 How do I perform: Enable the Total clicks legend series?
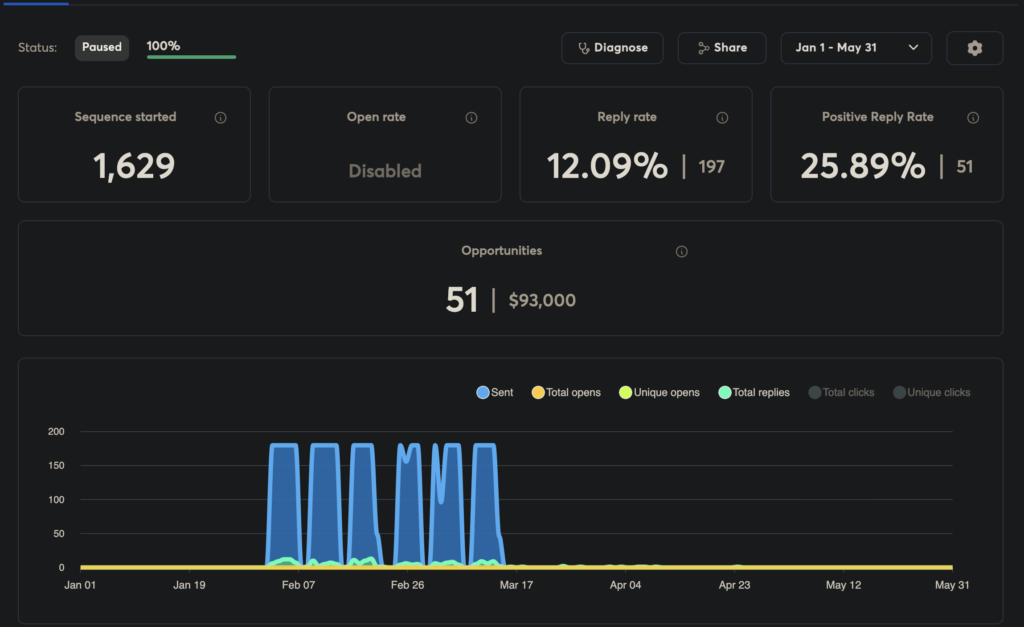(841, 393)
